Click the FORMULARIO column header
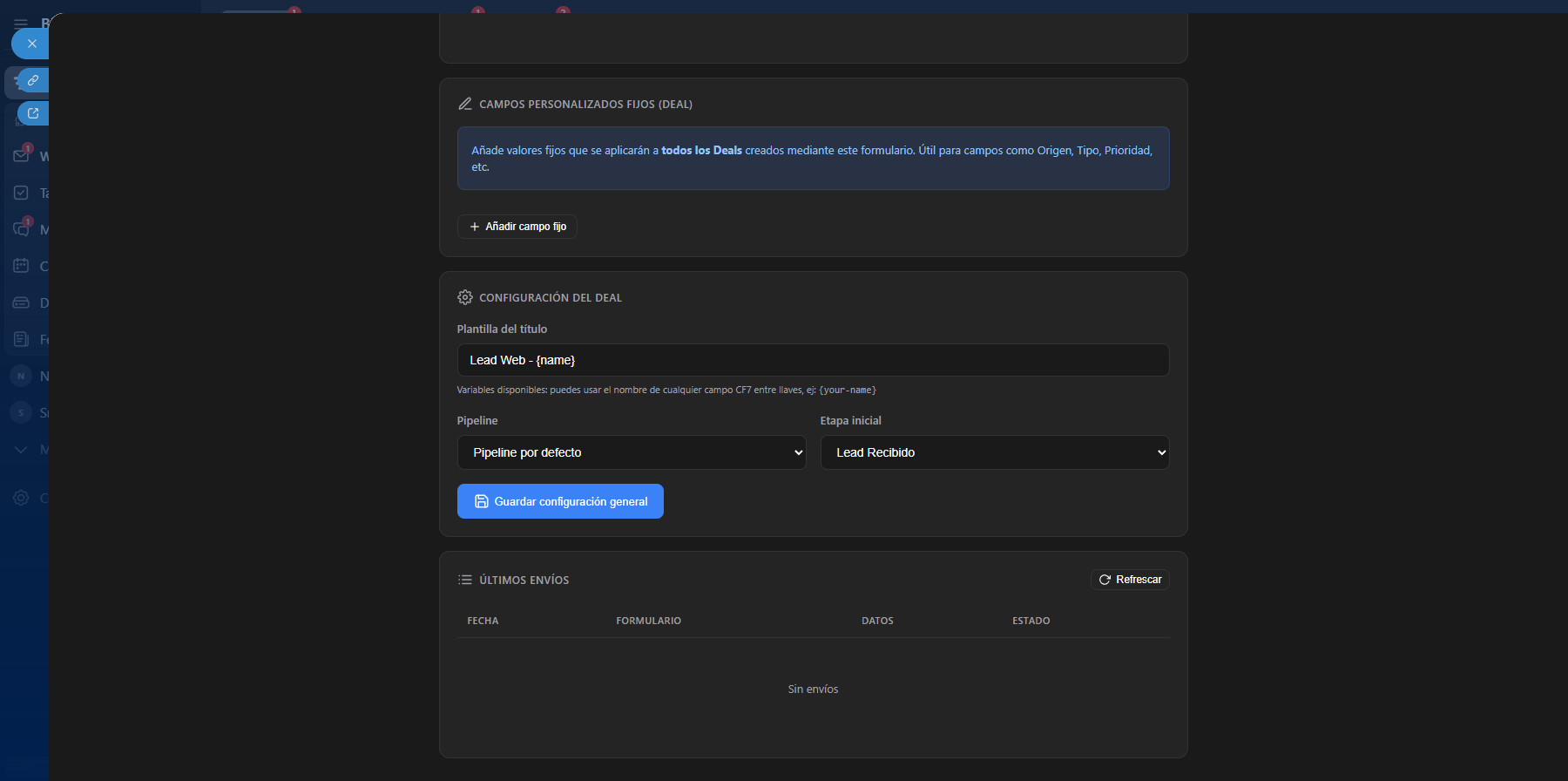This screenshot has width=1568, height=781. [x=648, y=621]
